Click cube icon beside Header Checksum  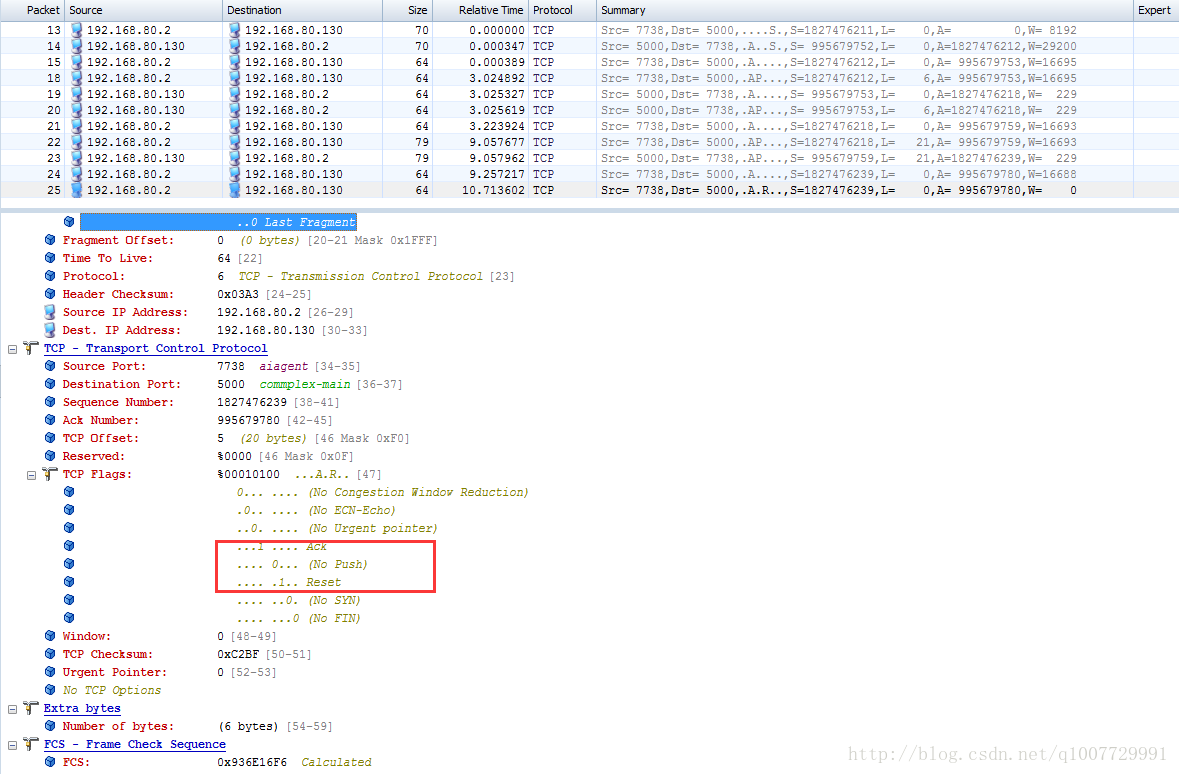point(50,294)
